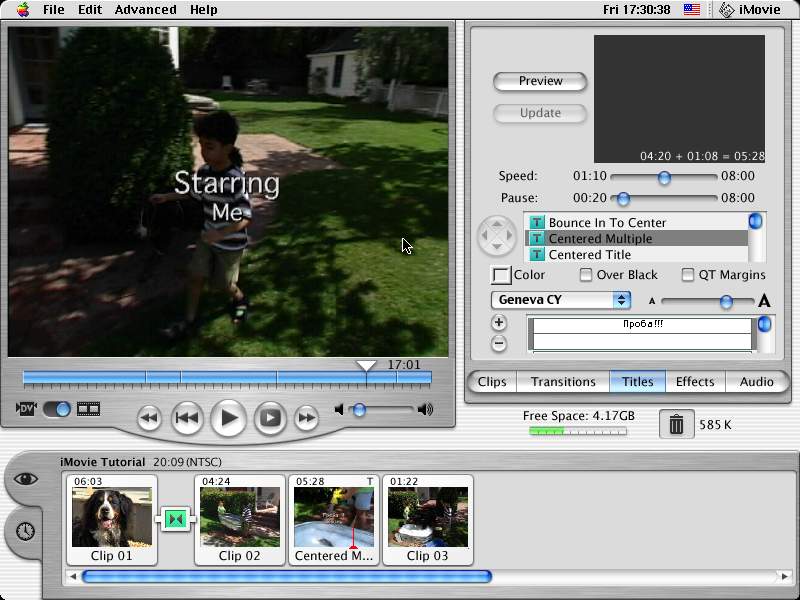Click the US flag keyboard menu

(x=692, y=9)
